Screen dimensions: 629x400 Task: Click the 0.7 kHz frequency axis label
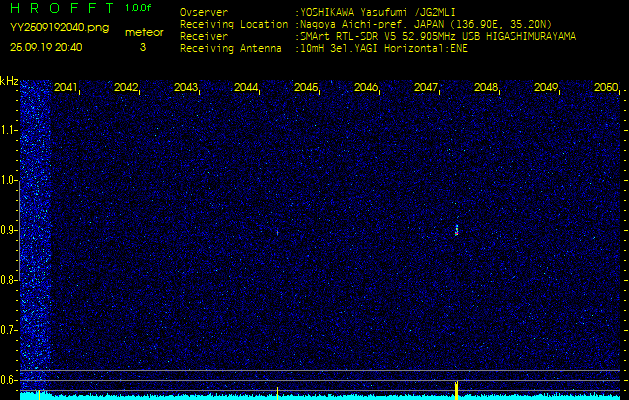pos(9,329)
